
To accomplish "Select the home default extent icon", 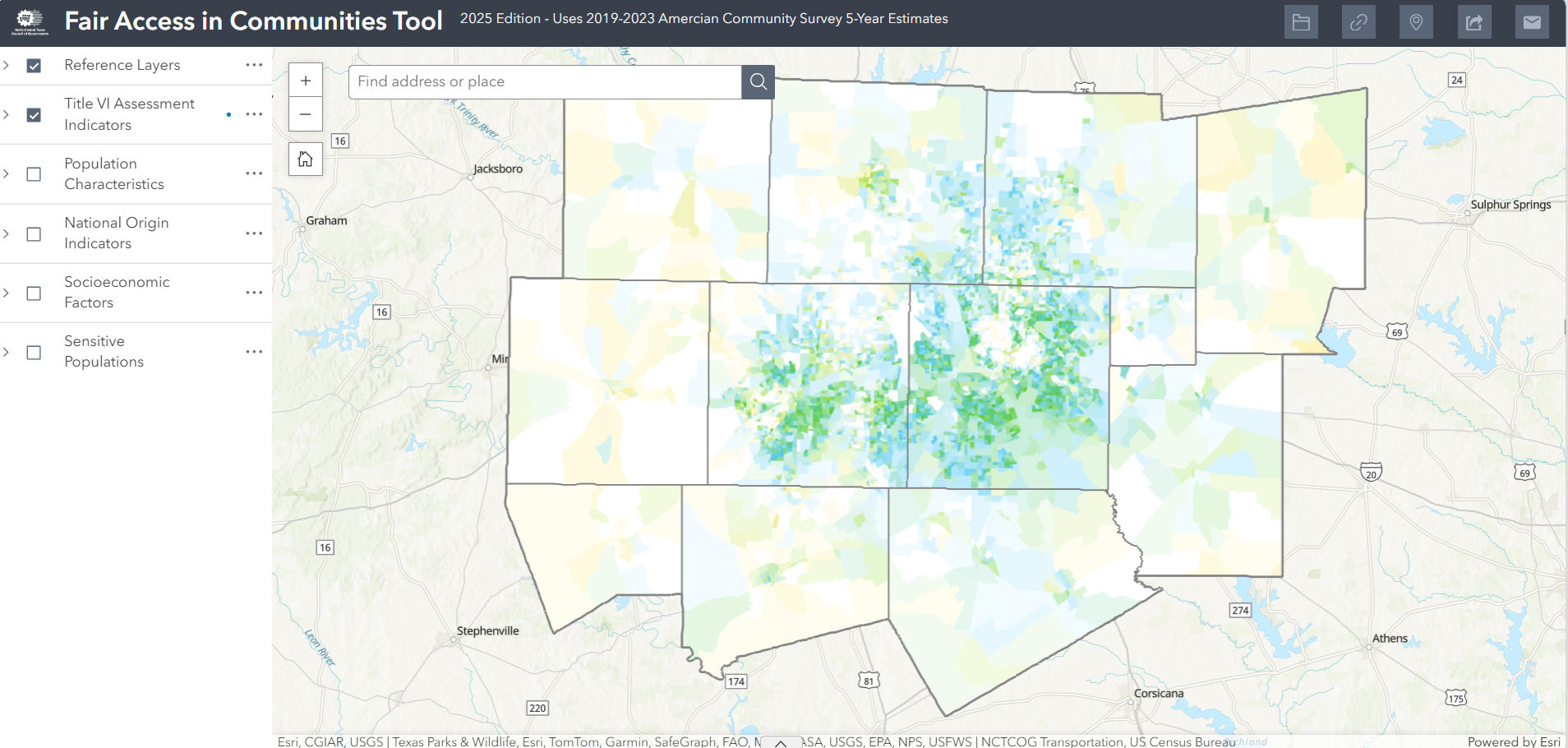I will (305, 158).
